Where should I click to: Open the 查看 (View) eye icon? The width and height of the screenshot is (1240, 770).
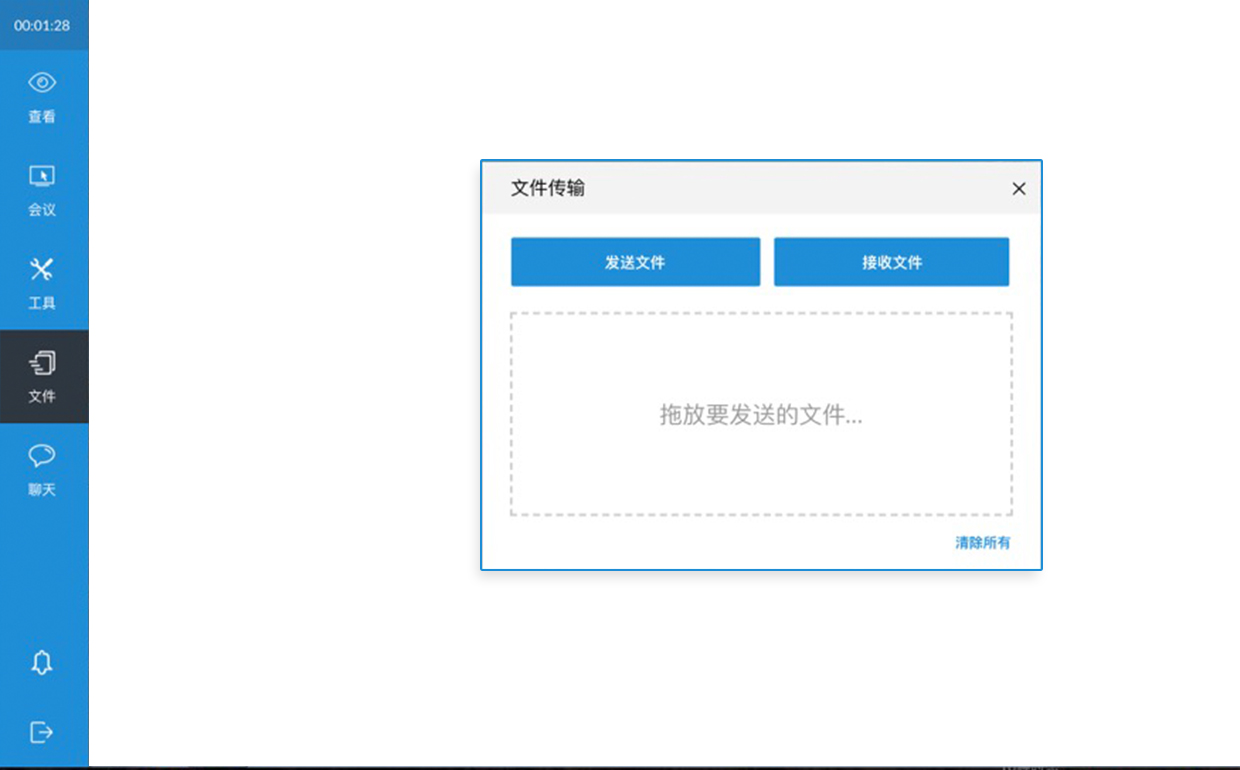coord(42,83)
